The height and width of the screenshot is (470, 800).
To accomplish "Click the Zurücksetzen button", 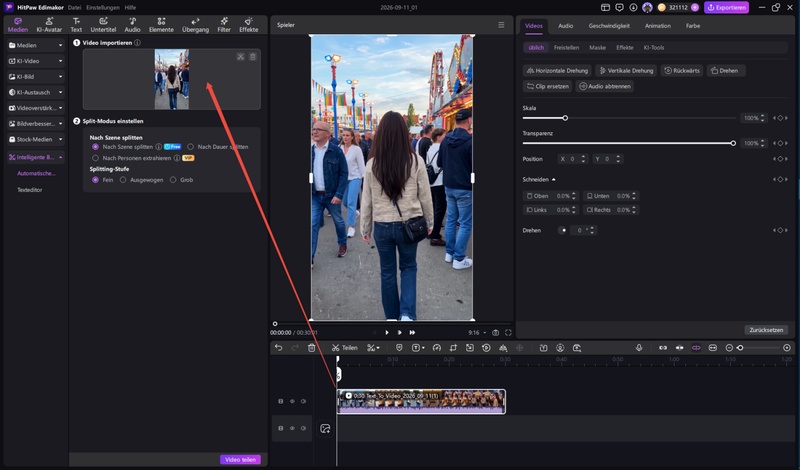I will tap(766, 330).
